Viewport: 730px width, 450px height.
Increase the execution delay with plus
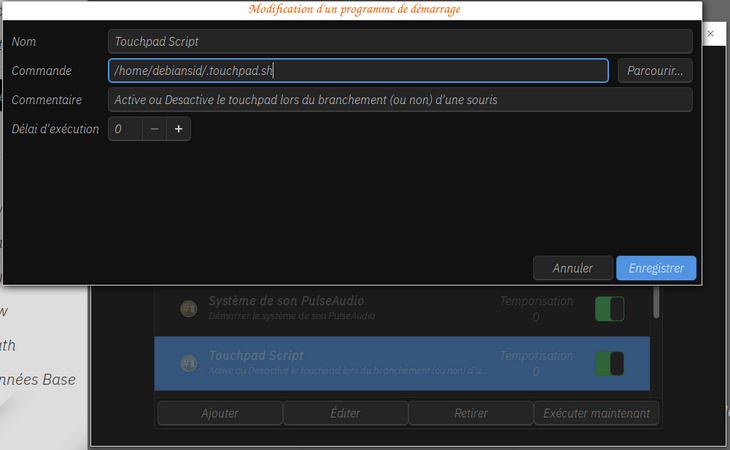click(178, 129)
